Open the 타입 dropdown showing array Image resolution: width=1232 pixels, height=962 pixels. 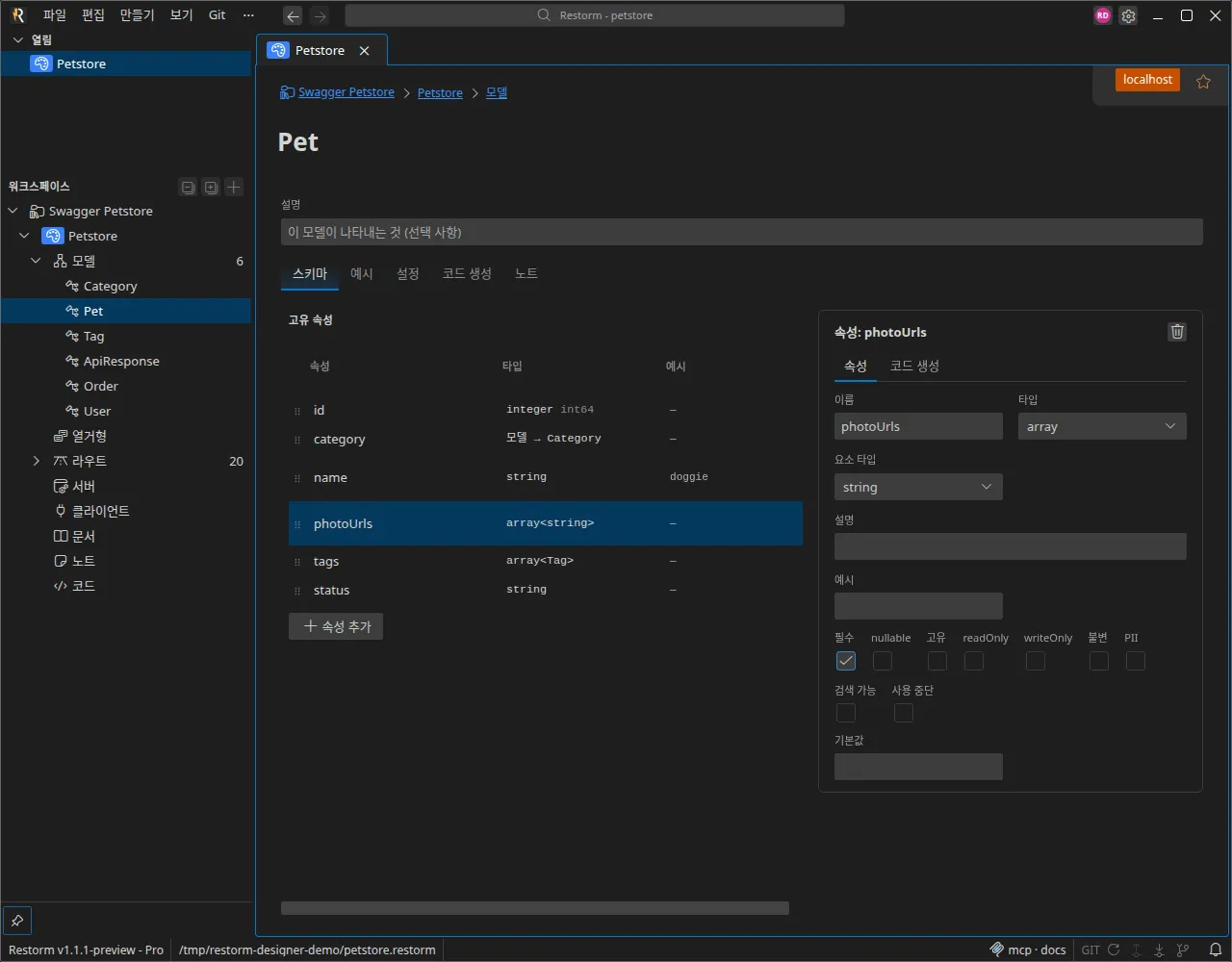[1102, 426]
